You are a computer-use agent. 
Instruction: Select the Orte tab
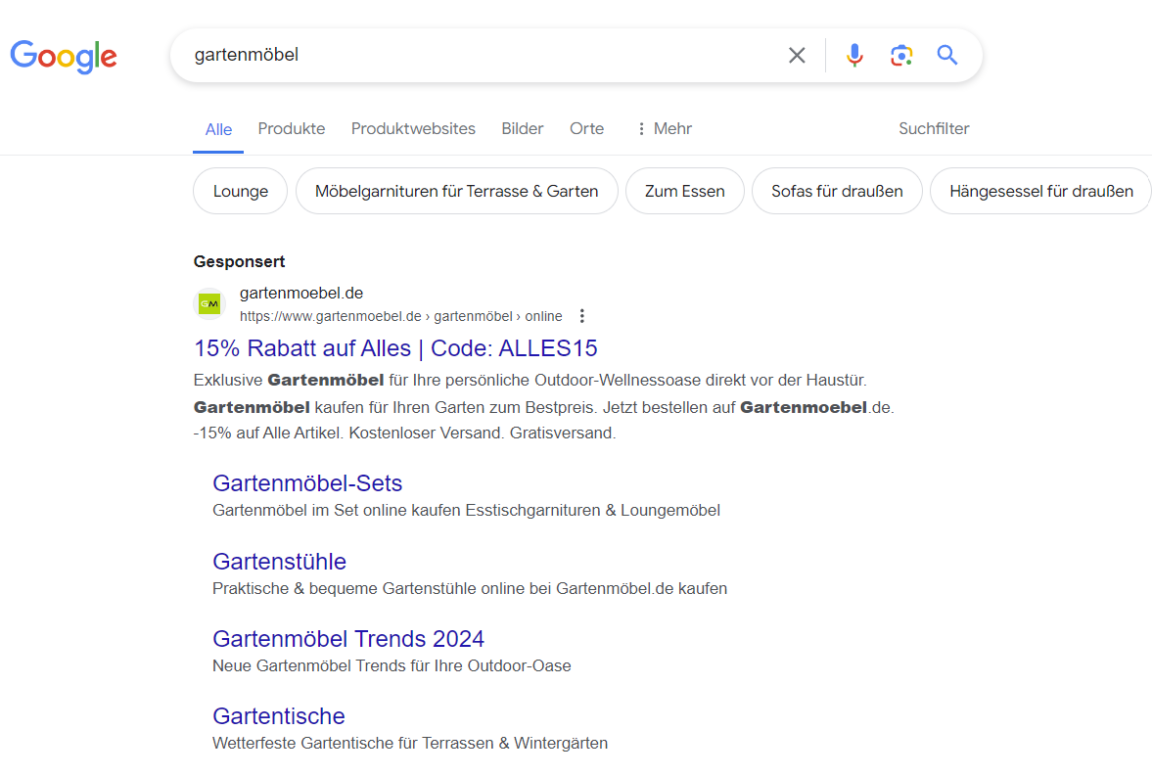tap(586, 129)
